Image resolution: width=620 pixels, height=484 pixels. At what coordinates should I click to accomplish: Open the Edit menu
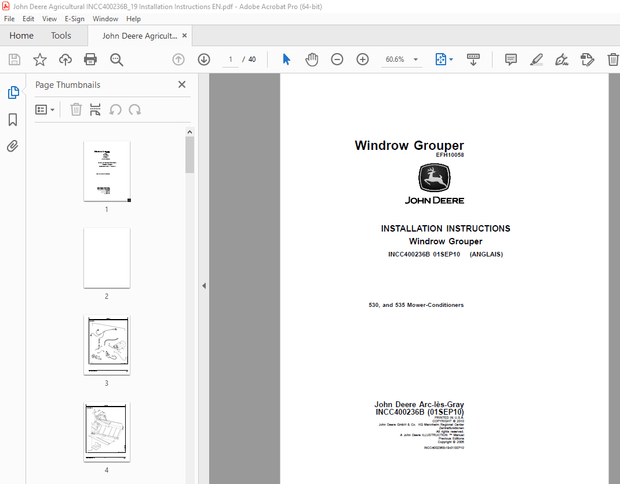(28, 19)
